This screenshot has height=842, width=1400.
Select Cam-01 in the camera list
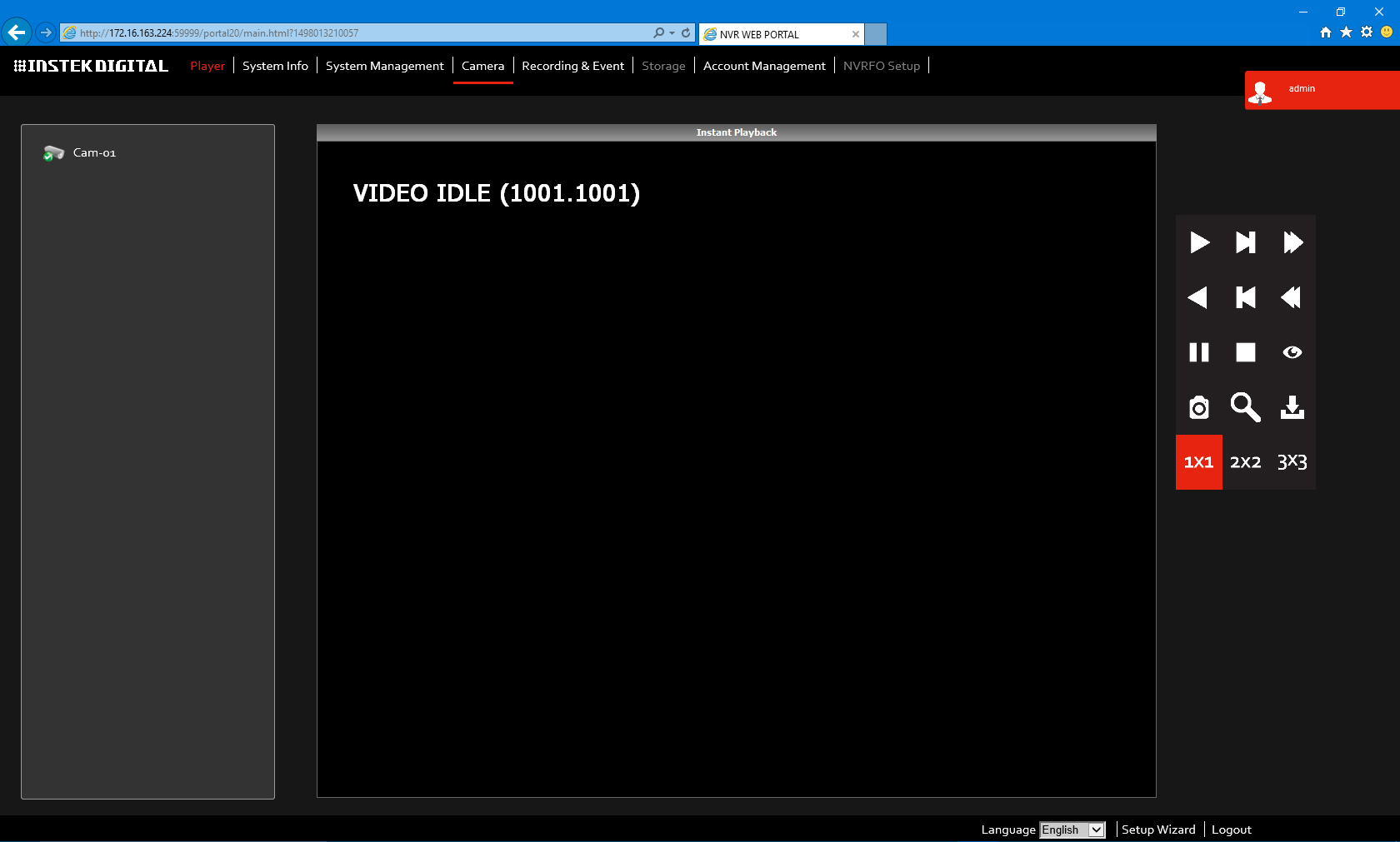(x=94, y=152)
